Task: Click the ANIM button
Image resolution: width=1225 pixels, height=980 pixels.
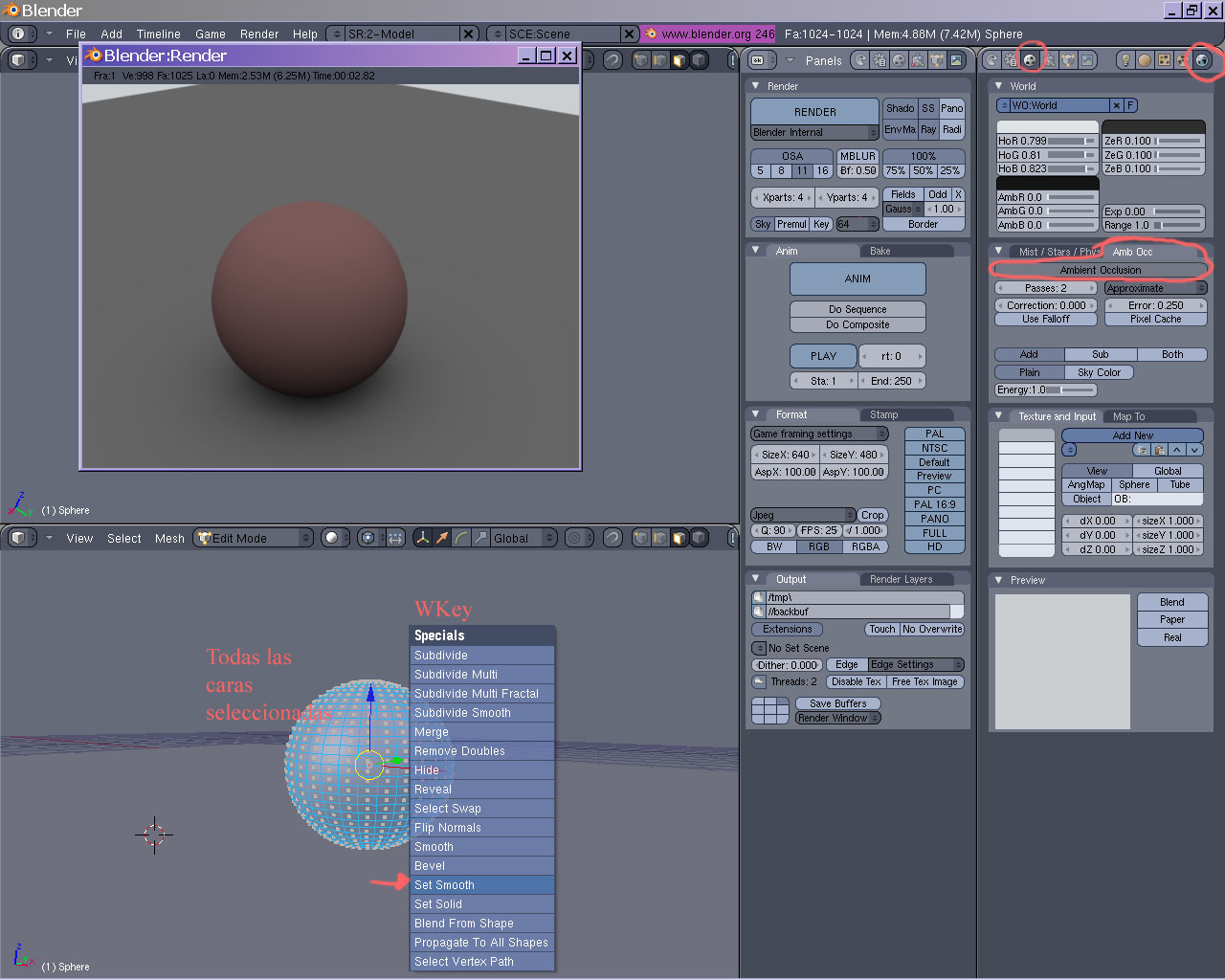Action: 857,278
